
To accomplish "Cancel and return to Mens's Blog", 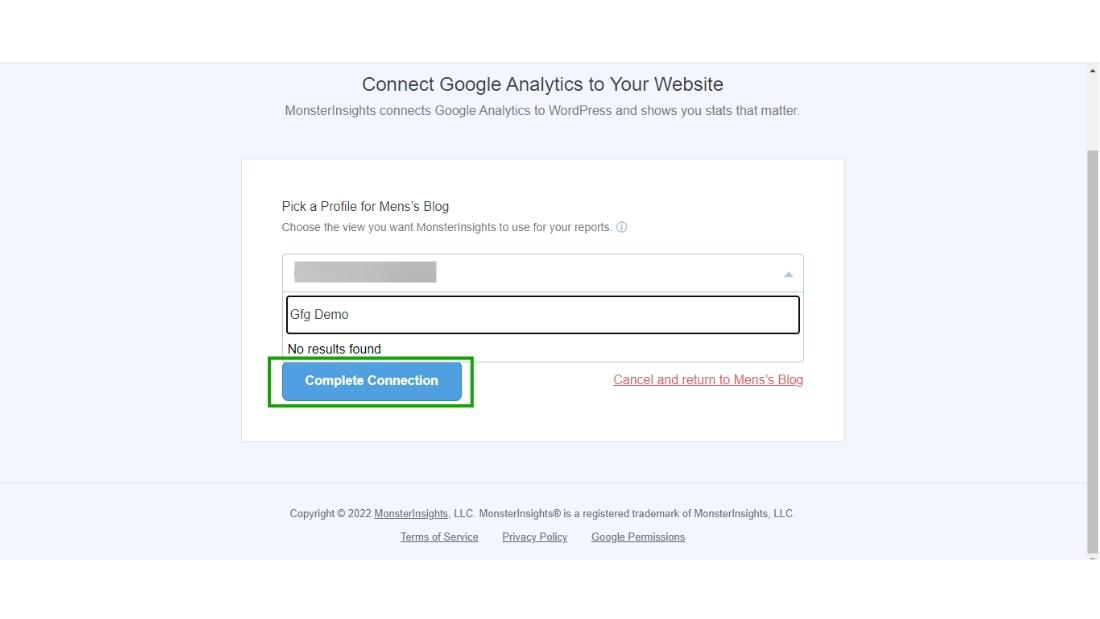I will pyautogui.click(x=708, y=380).
